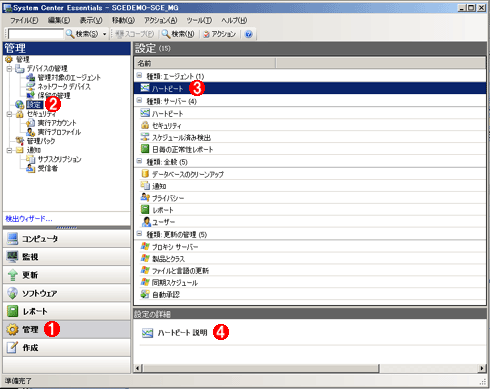Open the ファイル(F) menu

point(24,20)
